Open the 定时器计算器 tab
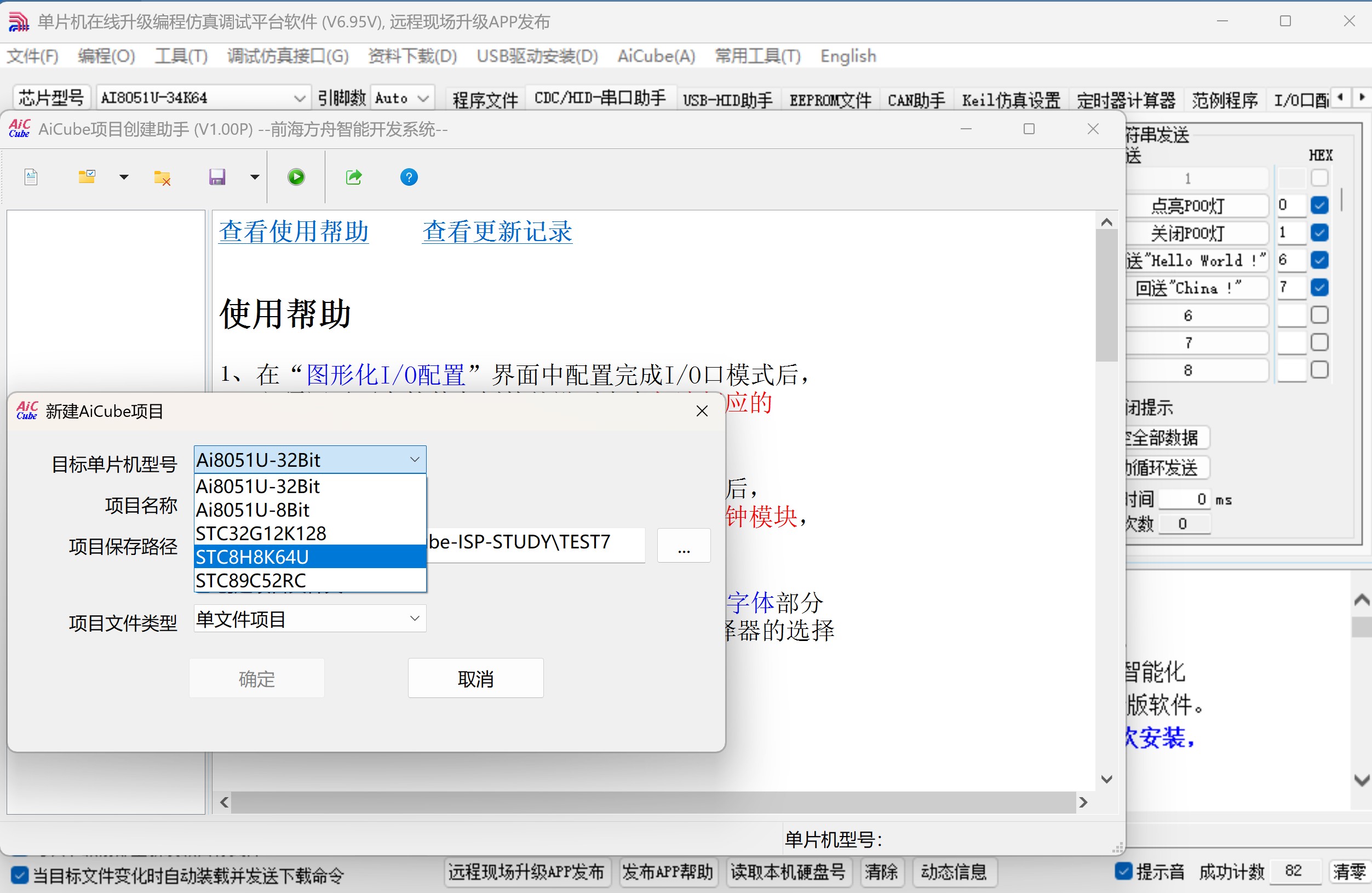1372x893 pixels. tap(1126, 99)
